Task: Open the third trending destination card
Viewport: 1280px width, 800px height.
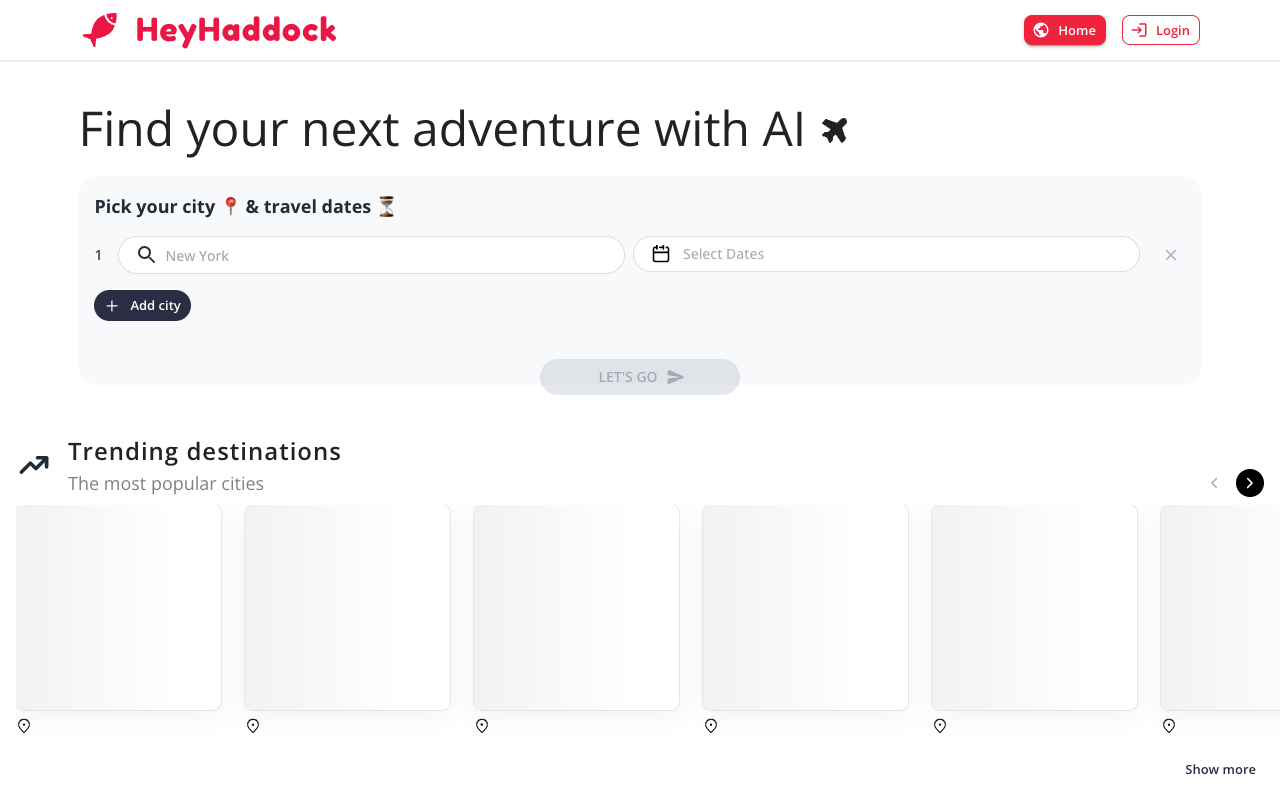Action: coord(576,608)
